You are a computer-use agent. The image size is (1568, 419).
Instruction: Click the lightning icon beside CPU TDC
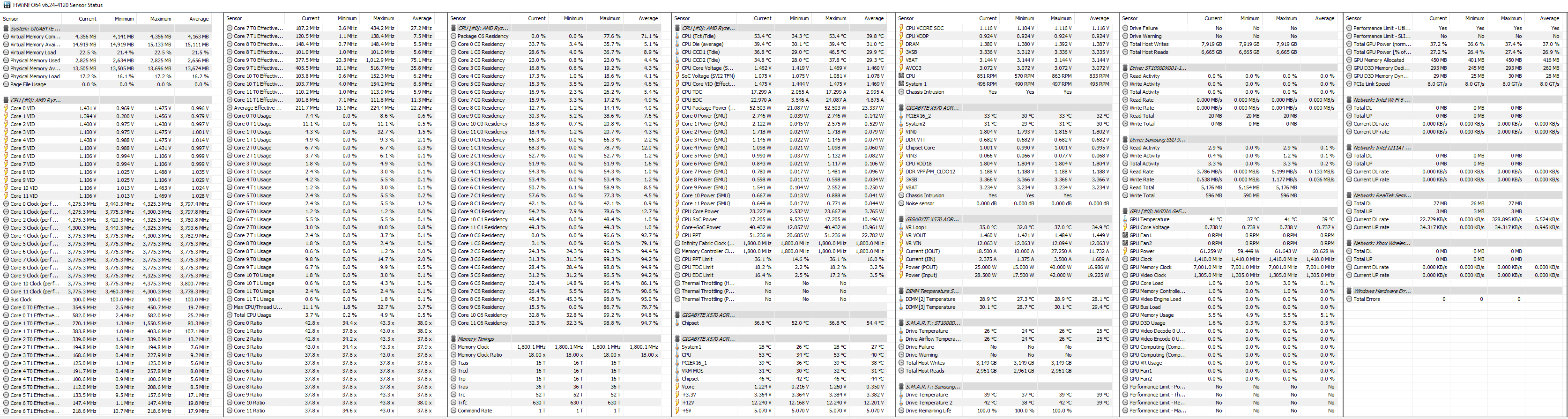pyautogui.click(x=677, y=92)
